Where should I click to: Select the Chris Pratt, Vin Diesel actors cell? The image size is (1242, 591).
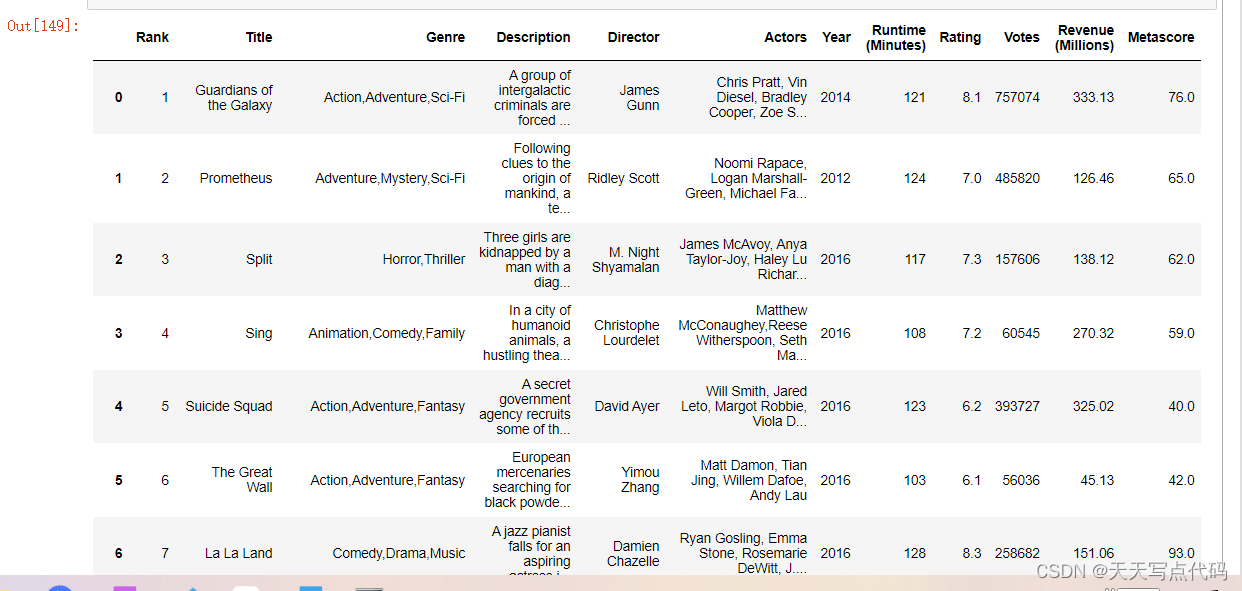tap(758, 98)
